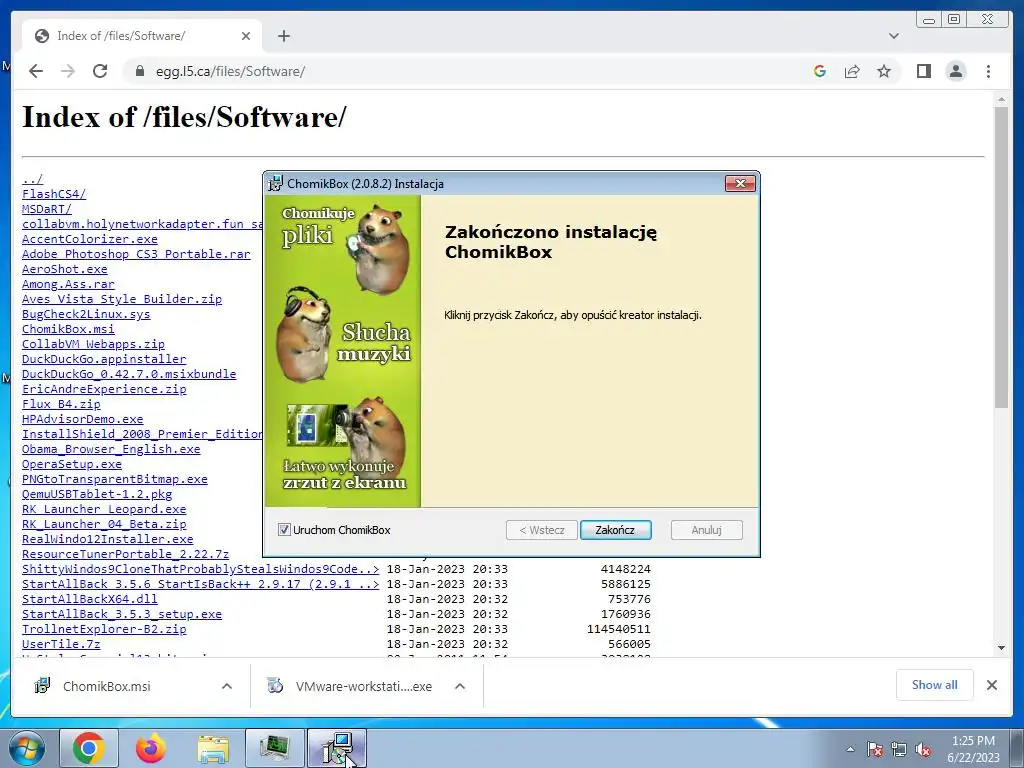The height and width of the screenshot is (768, 1024).
Task: Close the ChomikBox installer dialog
Action: tap(740, 184)
